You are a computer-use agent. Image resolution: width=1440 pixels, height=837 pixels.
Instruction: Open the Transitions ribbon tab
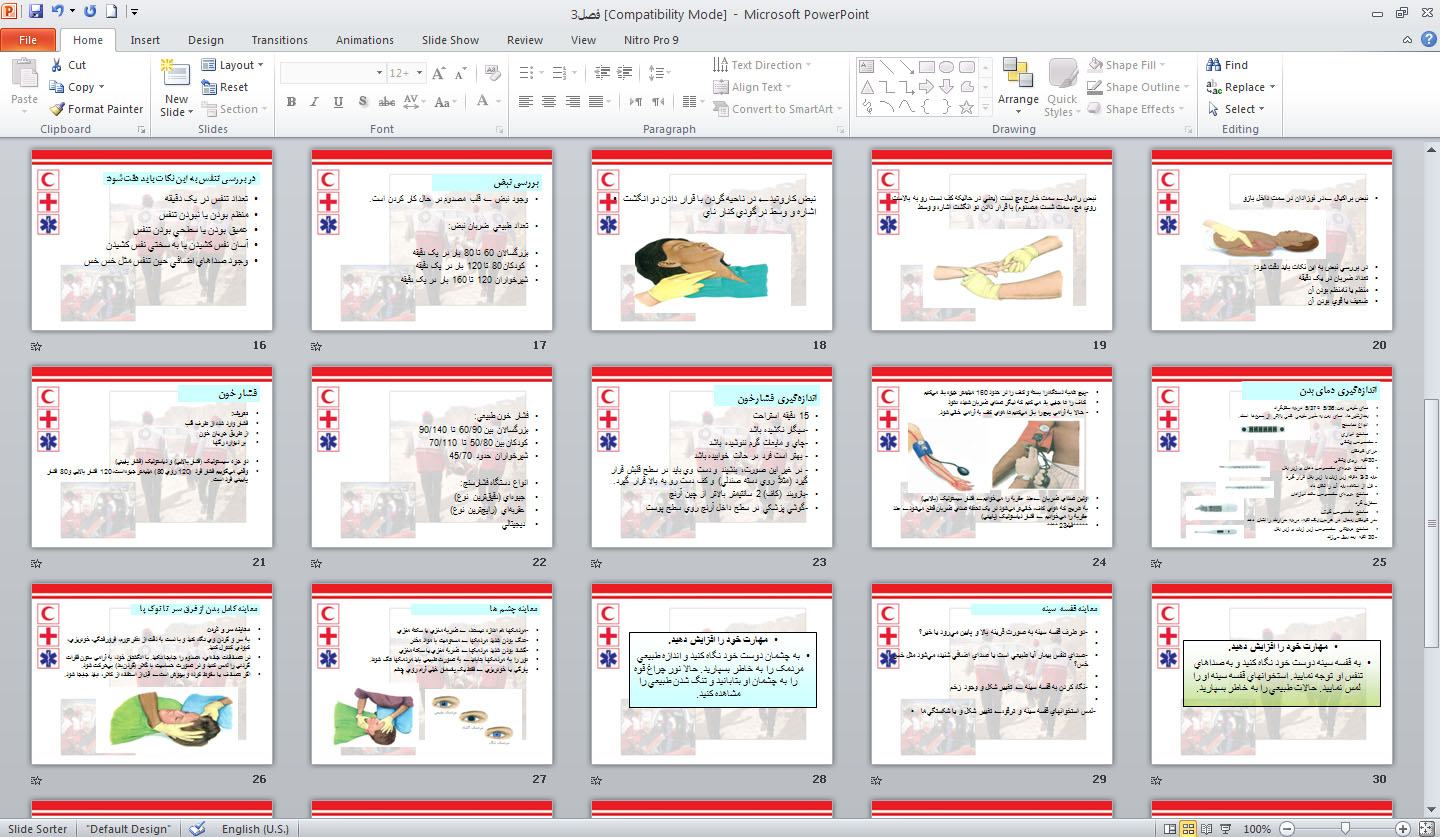coord(279,40)
